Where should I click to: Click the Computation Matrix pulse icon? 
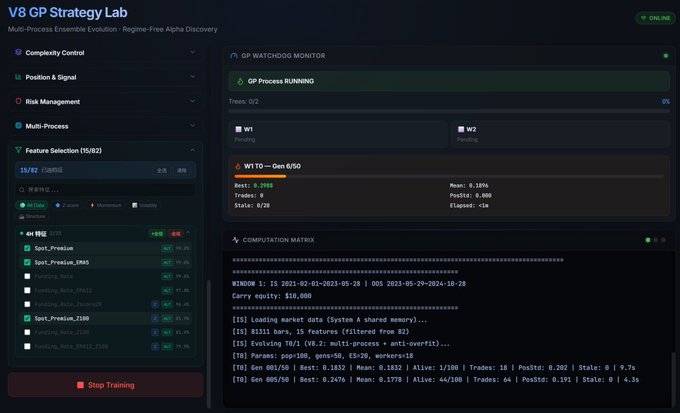point(235,240)
